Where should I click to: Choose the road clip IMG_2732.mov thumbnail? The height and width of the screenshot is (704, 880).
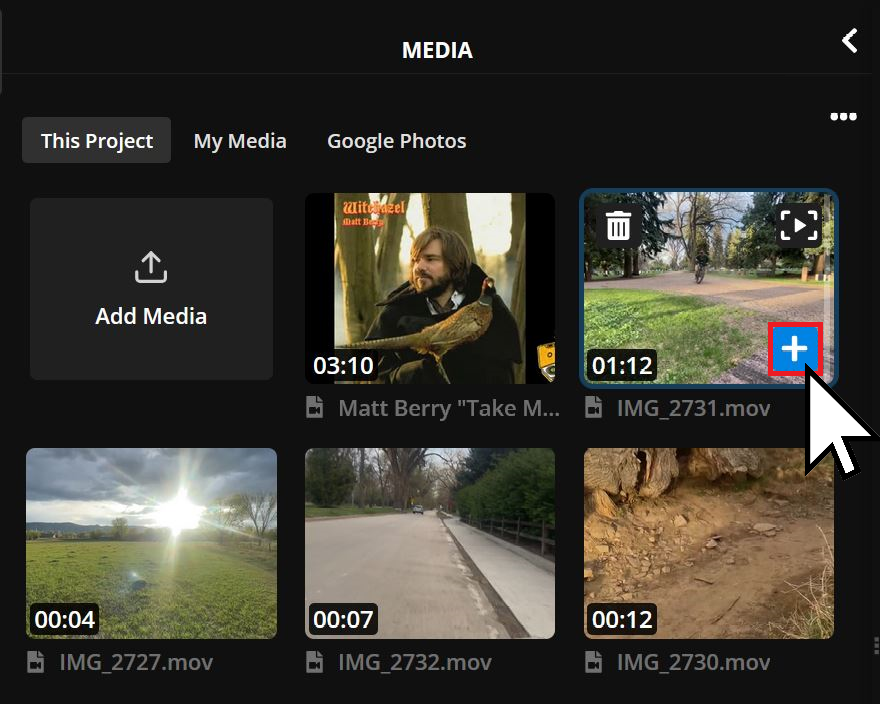pos(430,543)
